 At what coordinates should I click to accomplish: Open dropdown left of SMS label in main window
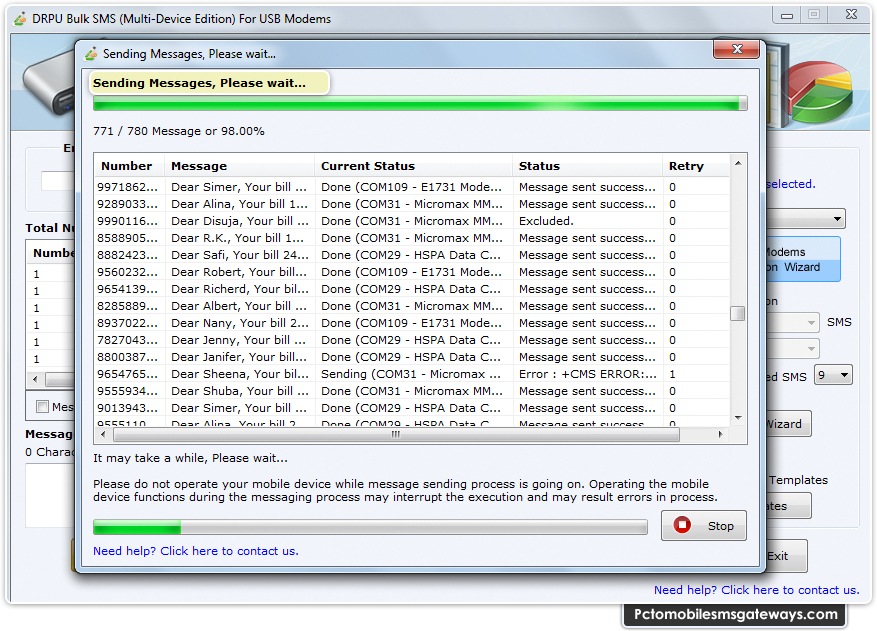[x=793, y=323]
